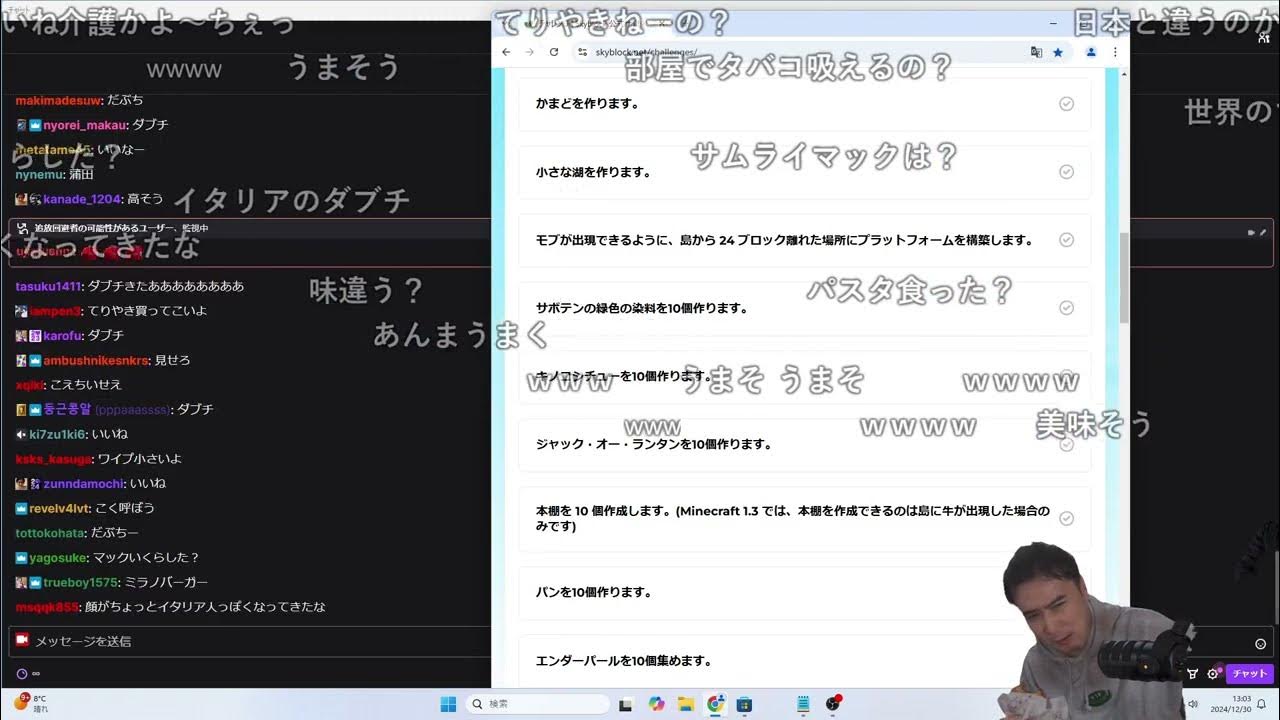Switch to Chrome in the taskbar
The image size is (1280, 720).
tap(715, 704)
